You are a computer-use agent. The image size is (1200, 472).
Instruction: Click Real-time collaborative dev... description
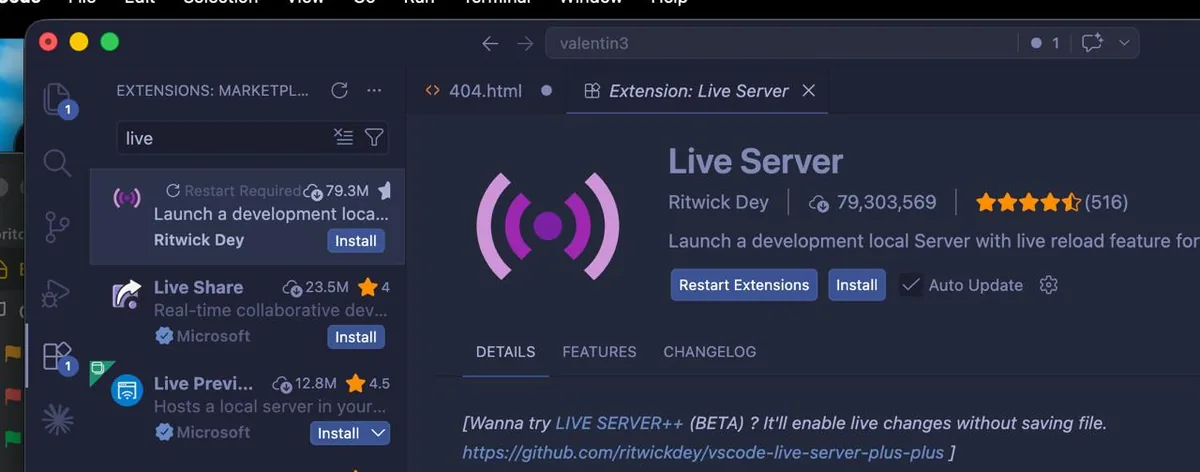pyautogui.click(x=270, y=311)
